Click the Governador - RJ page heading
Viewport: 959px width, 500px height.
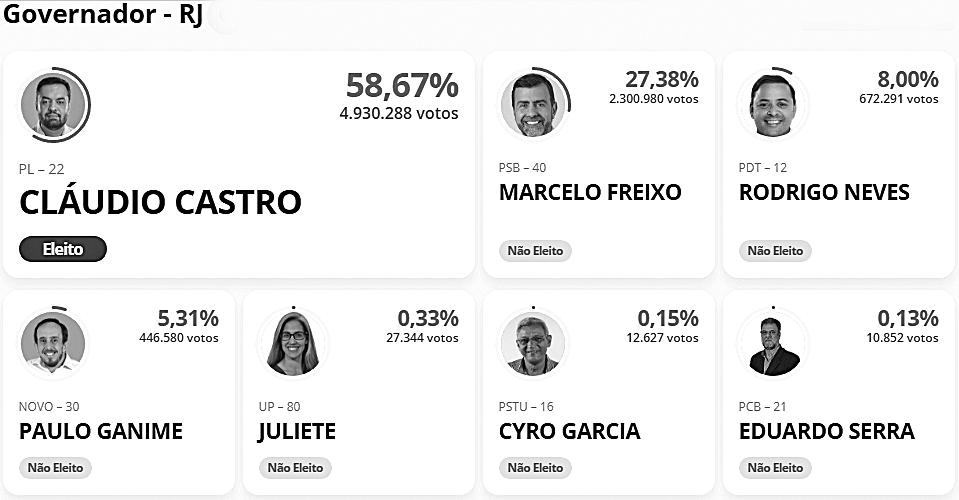103,15
